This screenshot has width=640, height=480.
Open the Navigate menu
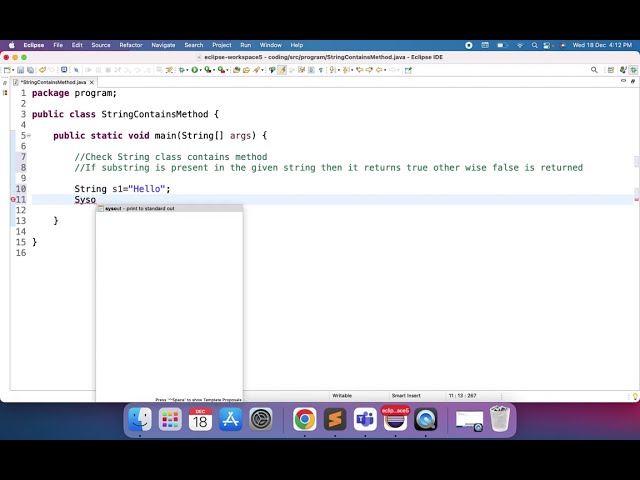point(163,45)
